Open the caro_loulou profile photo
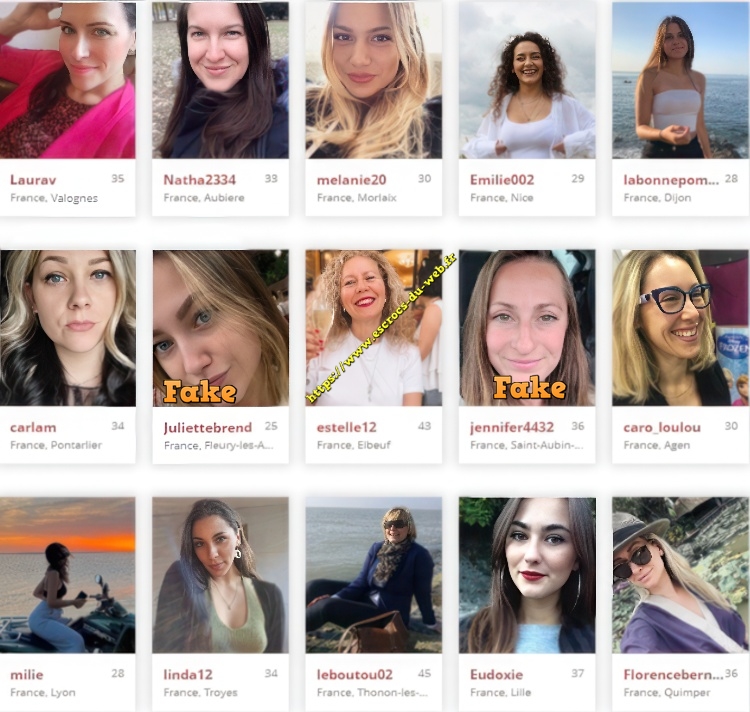The height and width of the screenshot is (712, 750). 681,328
